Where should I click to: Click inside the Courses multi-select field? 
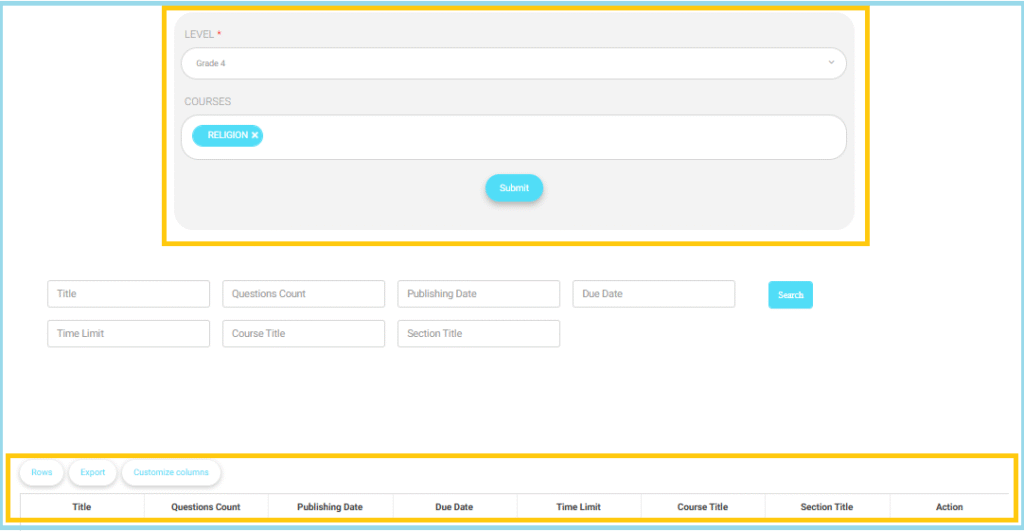(550, 137)
